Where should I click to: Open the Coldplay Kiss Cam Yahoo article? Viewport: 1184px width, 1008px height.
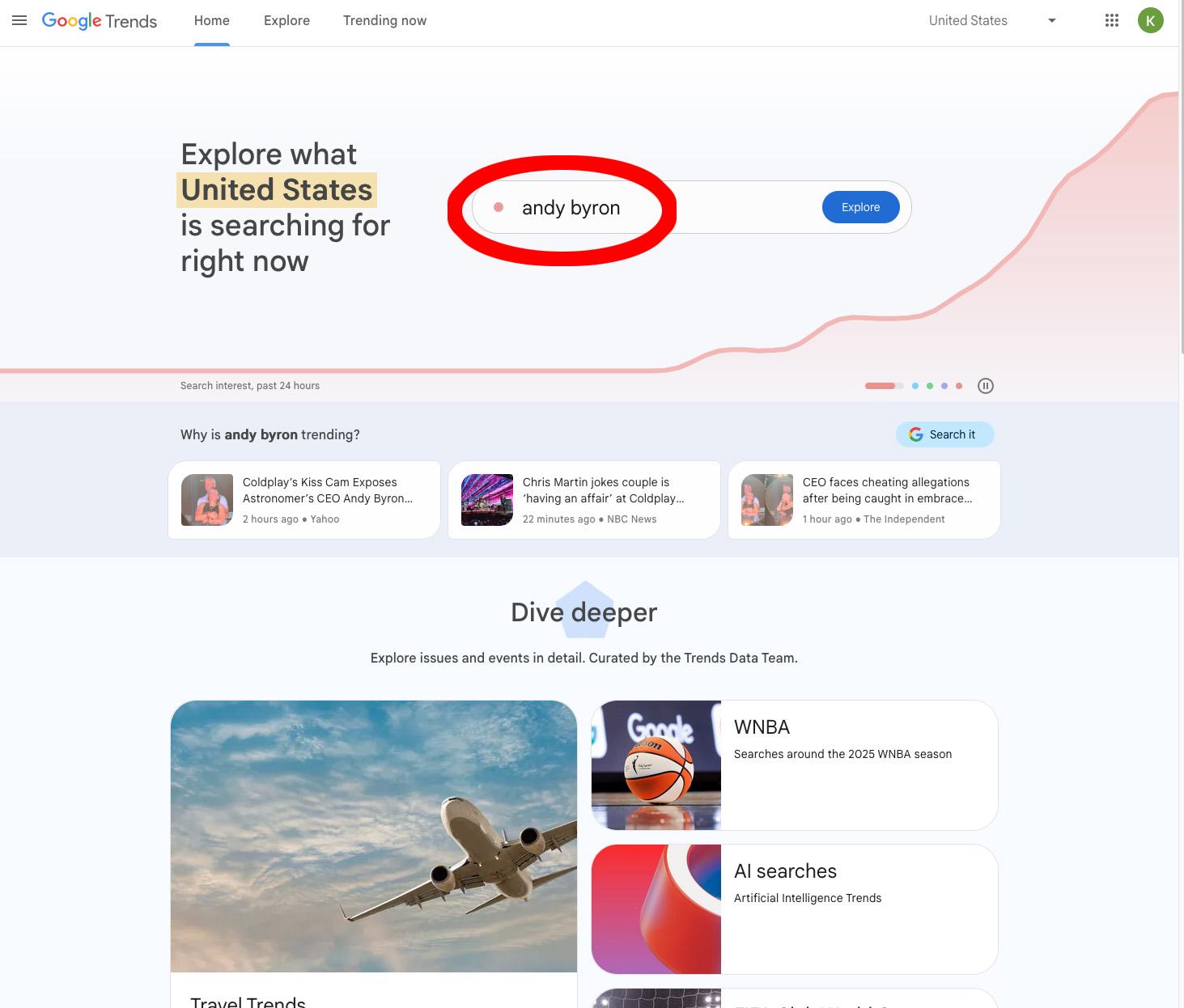point(304,500)
